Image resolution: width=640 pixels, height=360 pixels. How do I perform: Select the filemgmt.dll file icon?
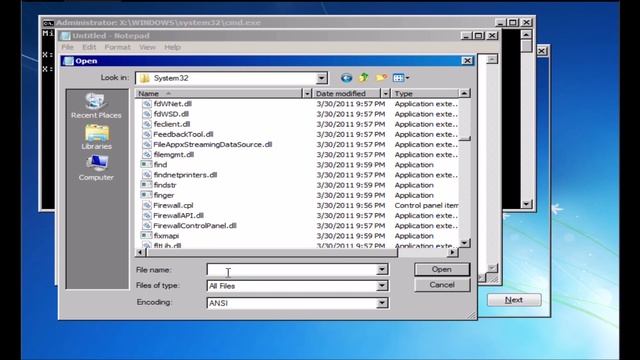[147, 155]
